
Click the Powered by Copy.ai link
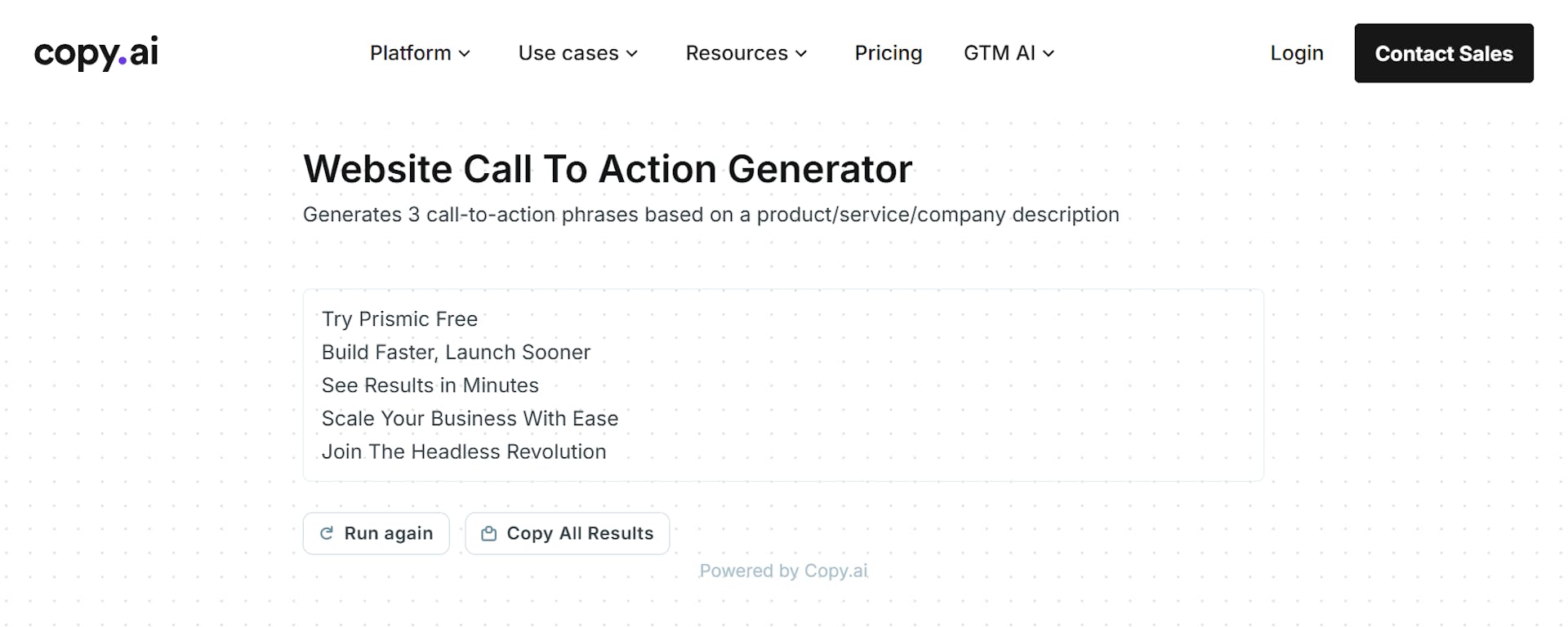(x=783, y=571)
